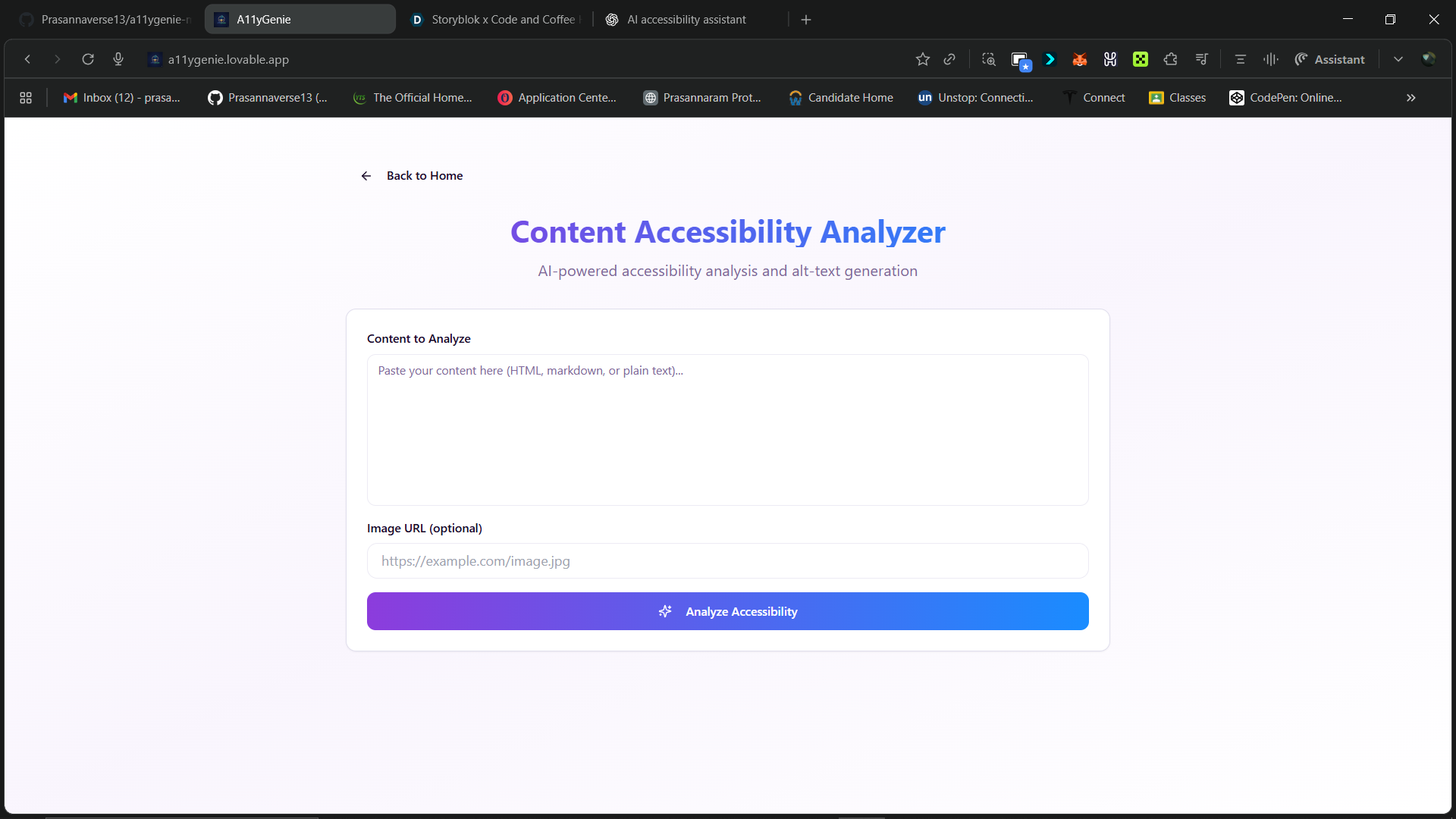The image size is (1456, 819).
Task: Reload the page
Action: (88, 59)
